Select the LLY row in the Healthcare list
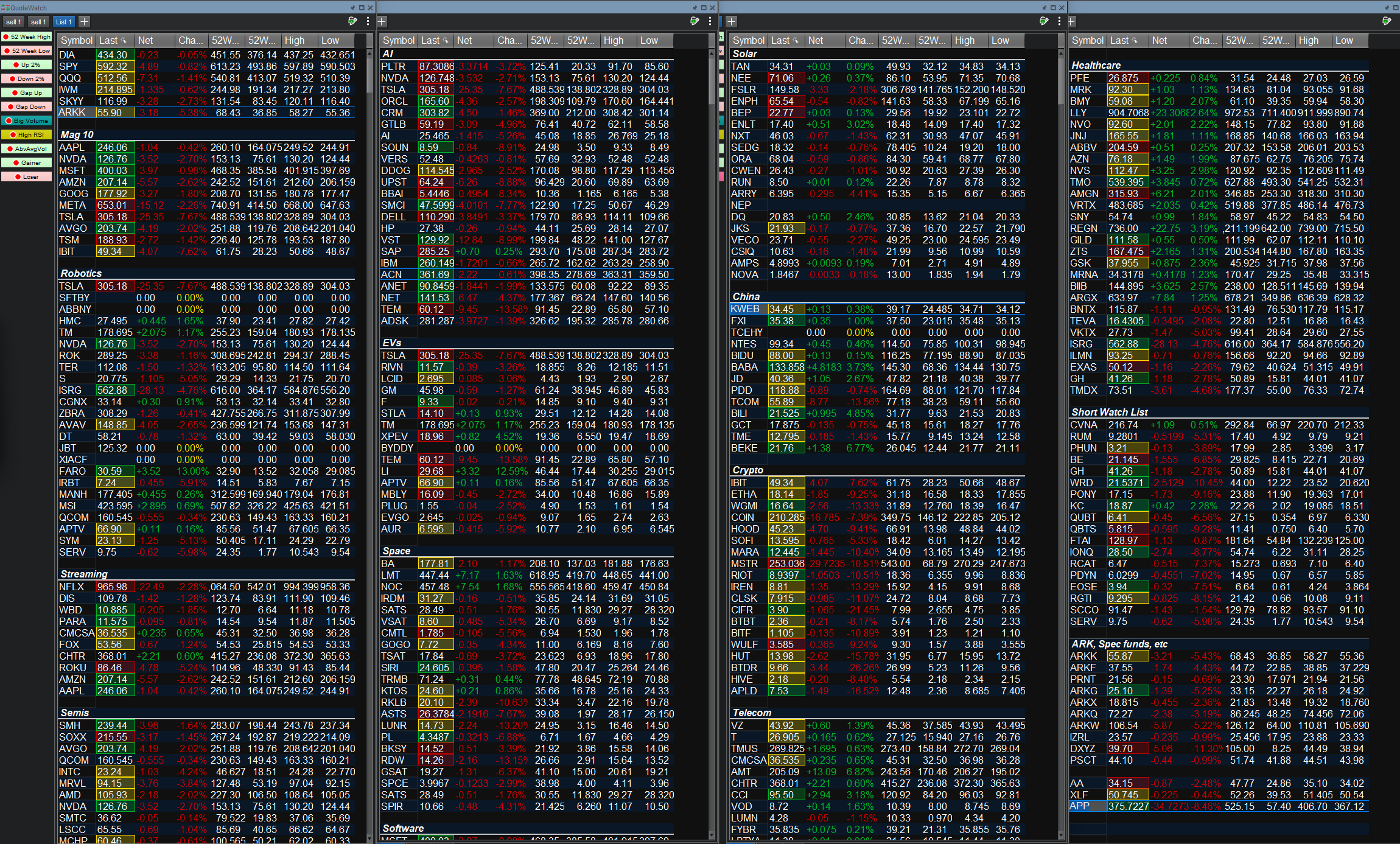 point(1219,113)
